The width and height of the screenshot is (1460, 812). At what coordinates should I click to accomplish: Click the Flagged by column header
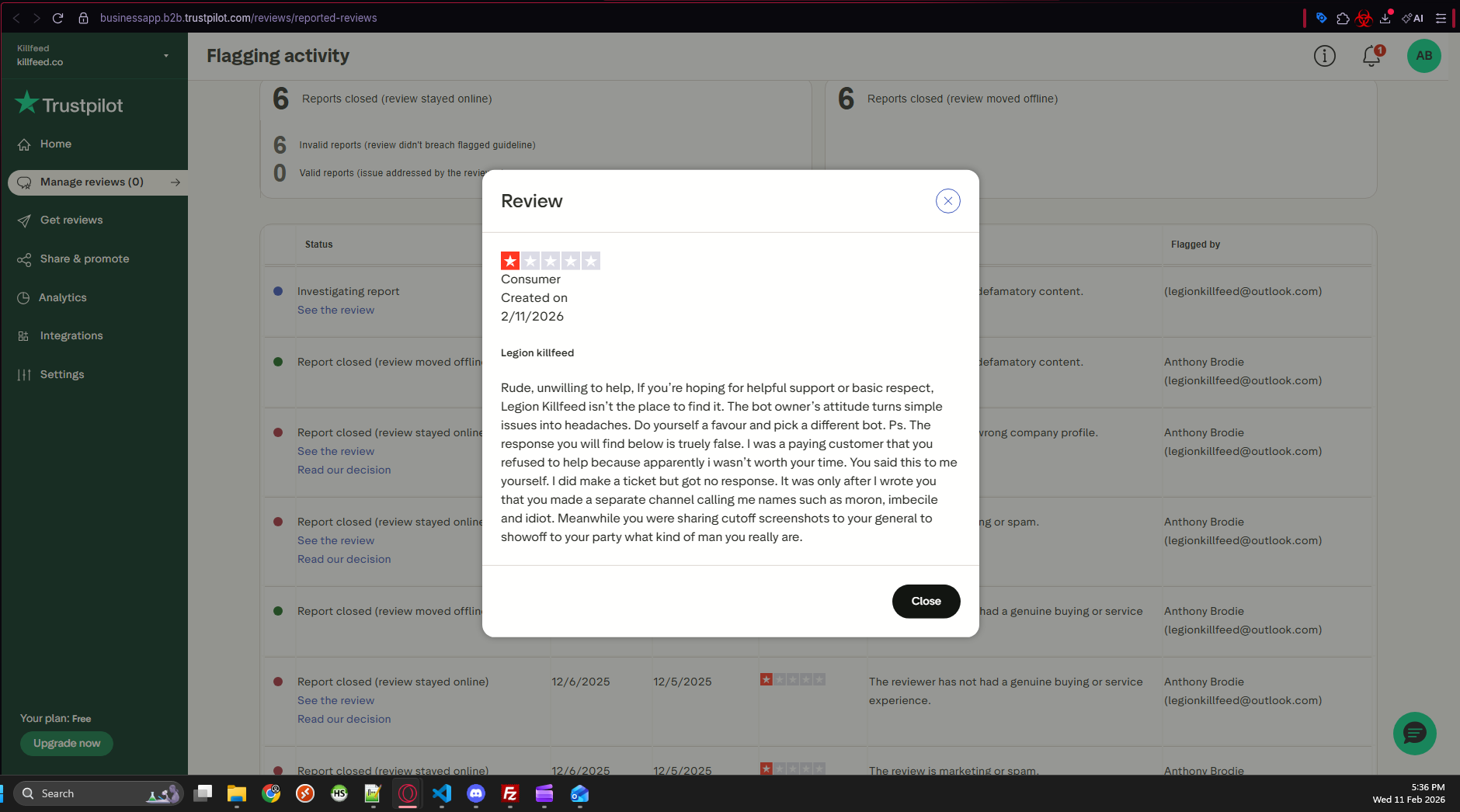point(1195,245)
